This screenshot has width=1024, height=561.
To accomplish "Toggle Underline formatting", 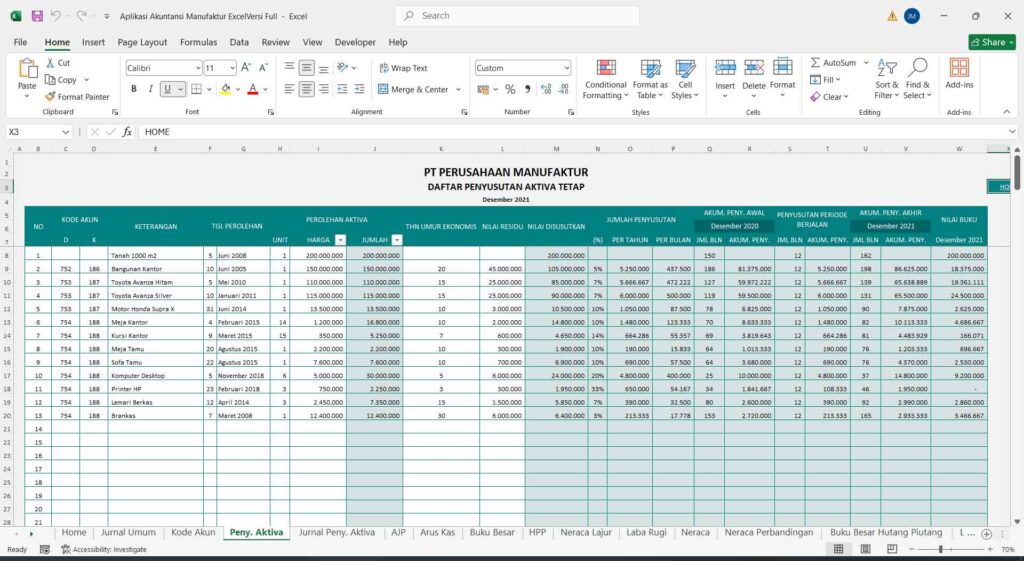I will [x=167, y=89].
